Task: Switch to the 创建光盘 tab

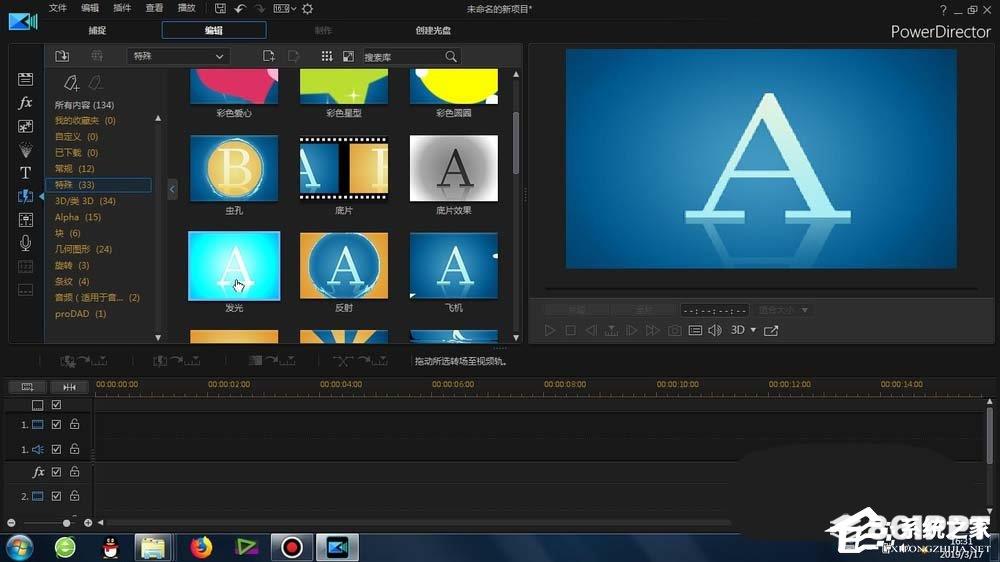Action: click(x=433, y=30)
